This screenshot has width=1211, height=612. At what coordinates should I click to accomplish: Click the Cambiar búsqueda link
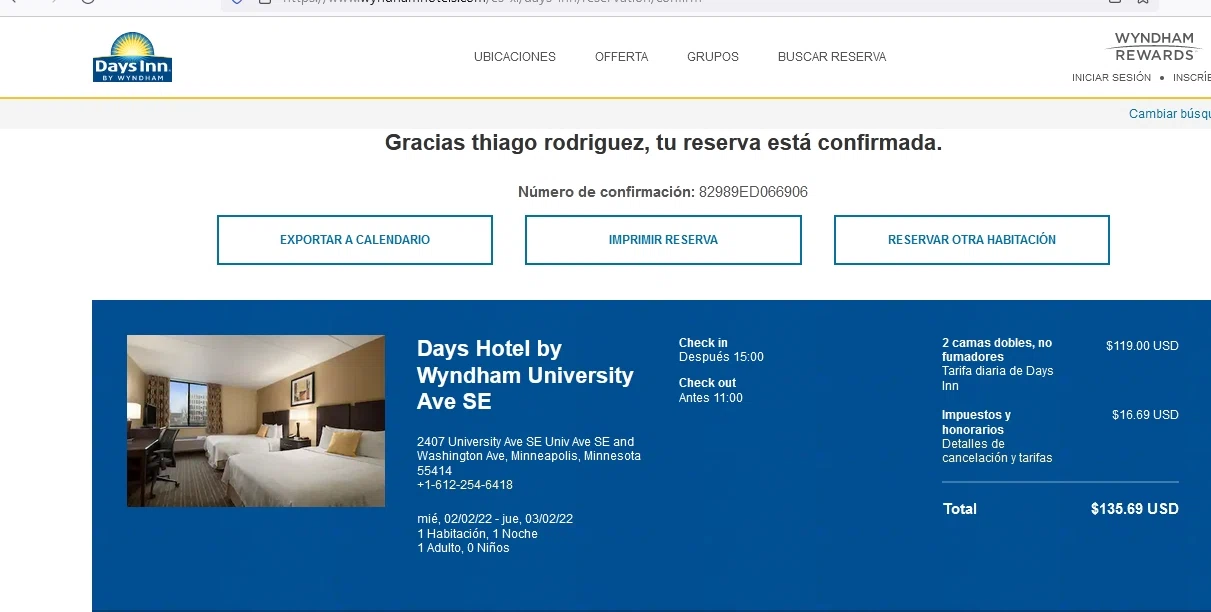1170,114
